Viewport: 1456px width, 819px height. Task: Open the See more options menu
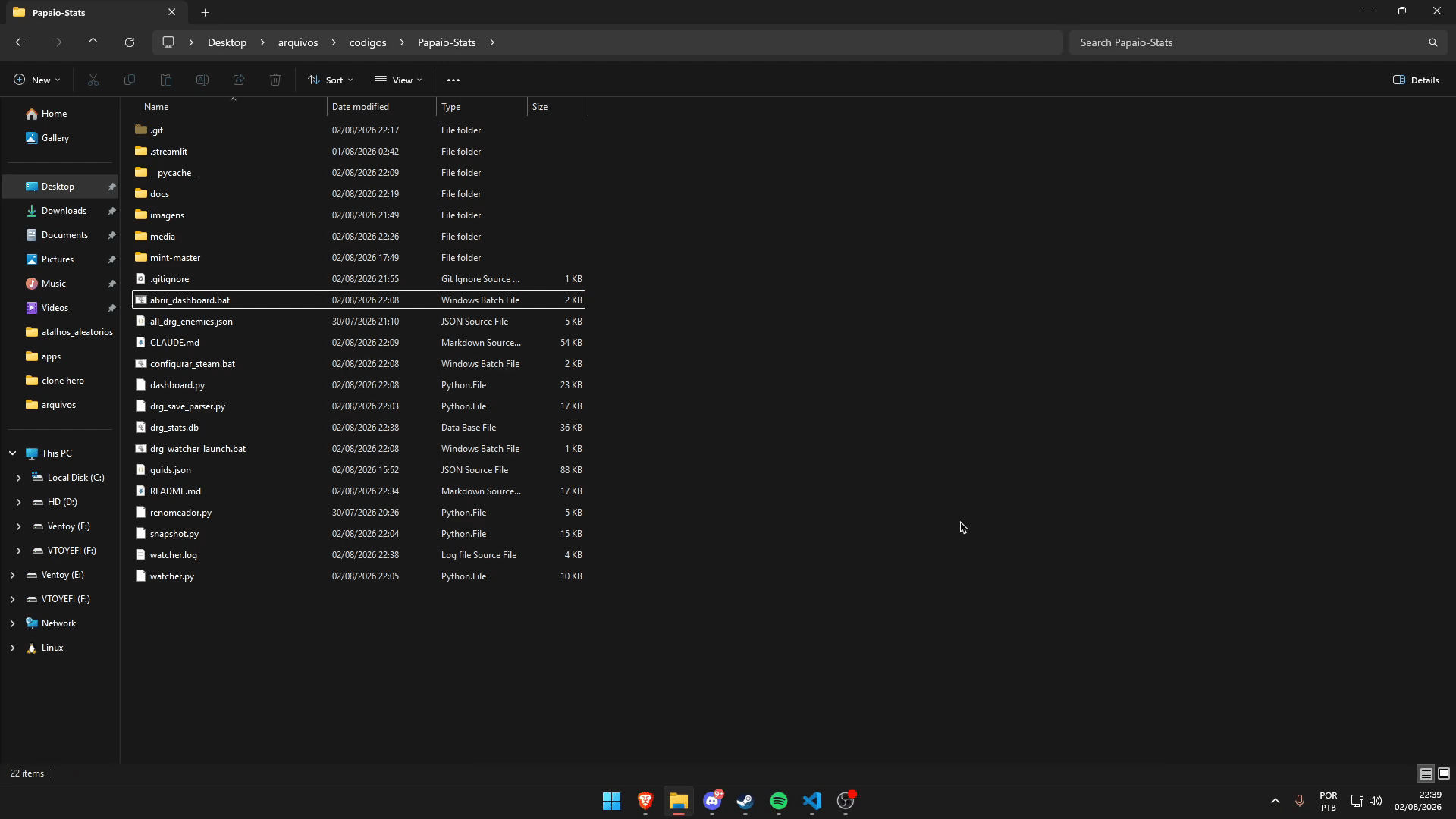(x=453, y=80)
